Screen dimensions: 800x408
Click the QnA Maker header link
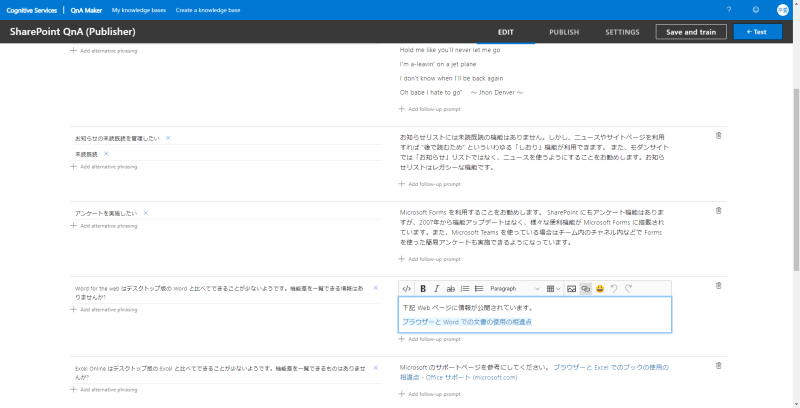[87, 10]
